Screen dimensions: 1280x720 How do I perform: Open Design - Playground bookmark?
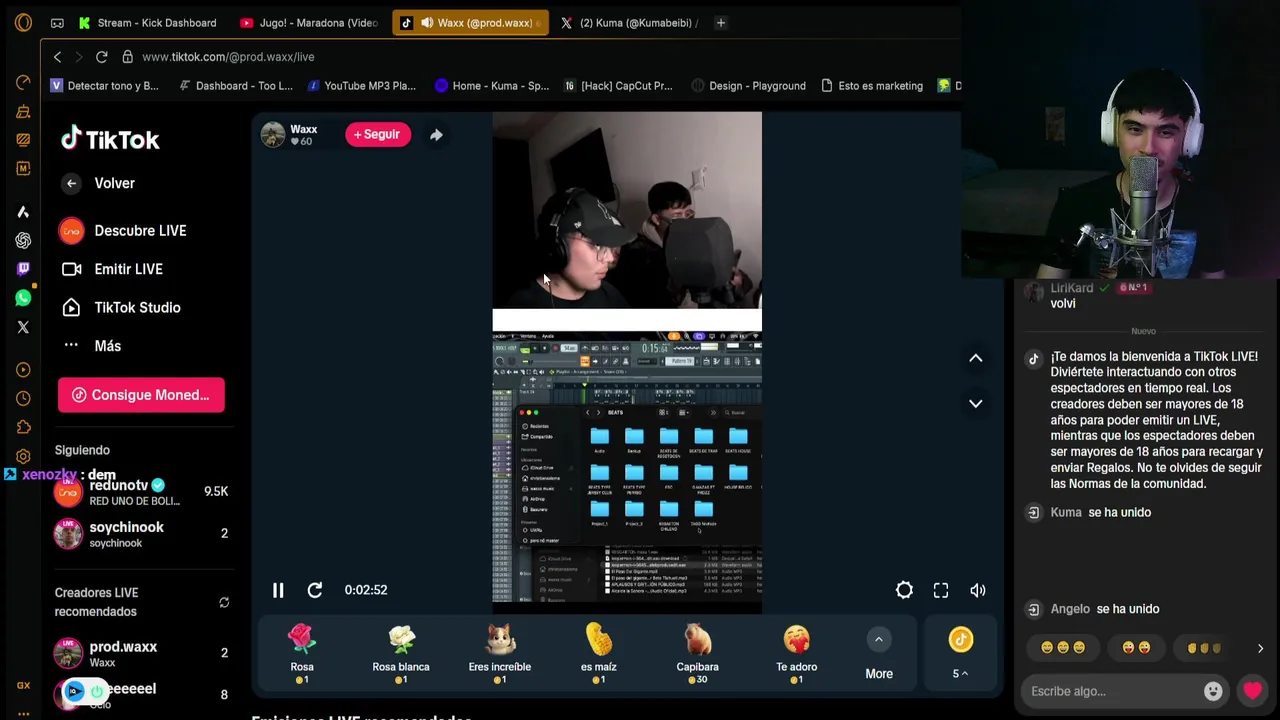(749, 86)
